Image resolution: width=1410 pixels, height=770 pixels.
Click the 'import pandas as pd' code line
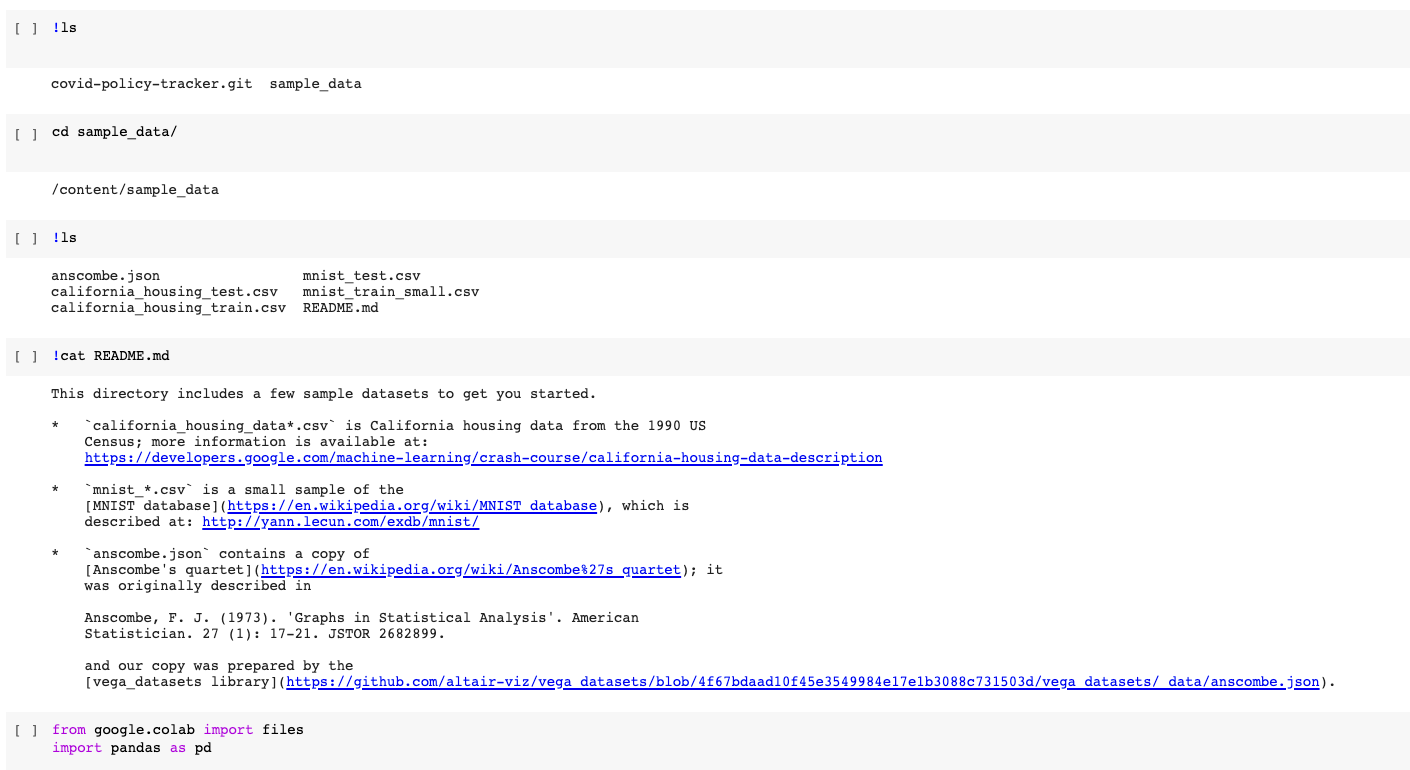pyautogui.click(x=132, y=748)
